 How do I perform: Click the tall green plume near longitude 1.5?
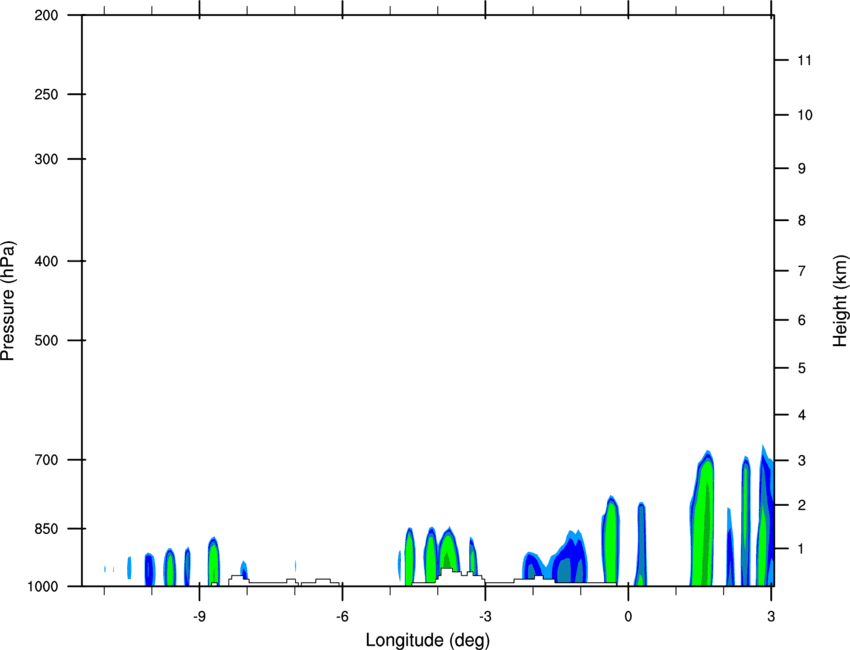pyautogui.click(x=703, y=520)
